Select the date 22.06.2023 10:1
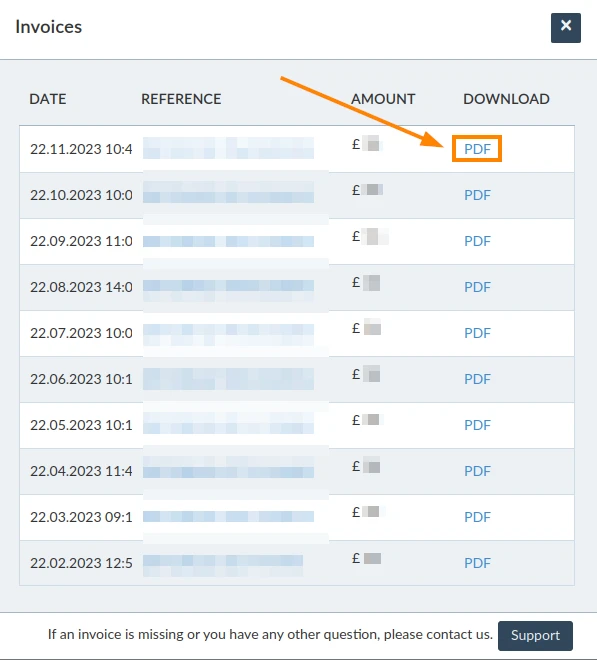The image size is (597, 660). (81, 379)
